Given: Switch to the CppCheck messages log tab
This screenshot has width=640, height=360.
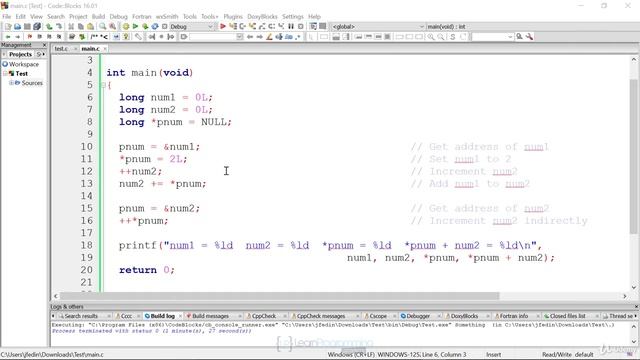Looking at the screenshot, I should [x=320, y=316].
